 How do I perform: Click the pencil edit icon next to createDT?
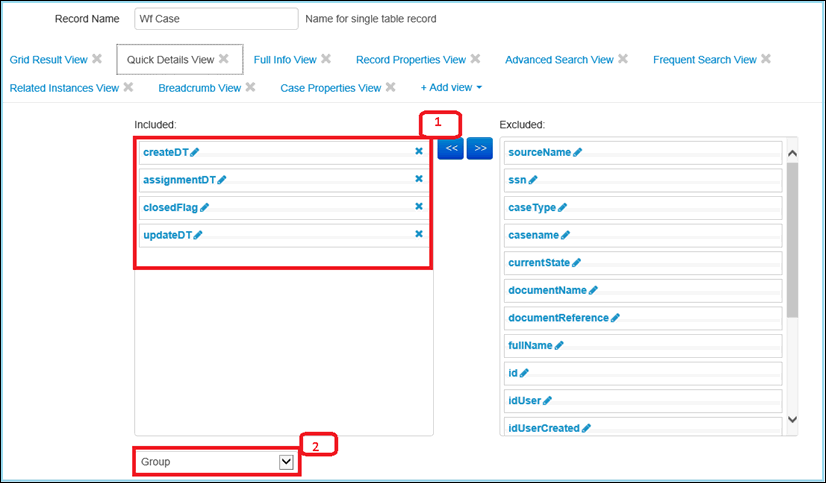coord(195,152)
